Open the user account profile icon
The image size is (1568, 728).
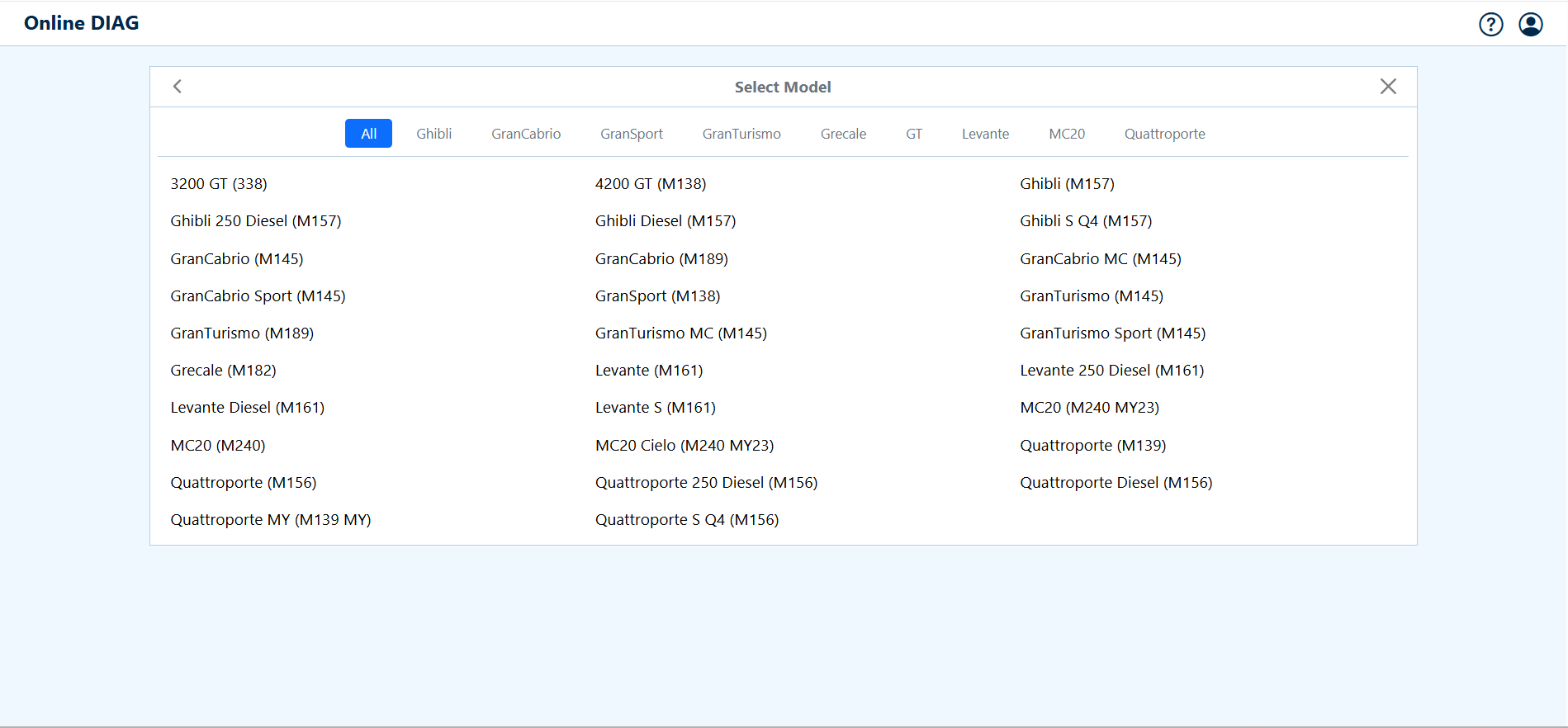[1530, 25]
